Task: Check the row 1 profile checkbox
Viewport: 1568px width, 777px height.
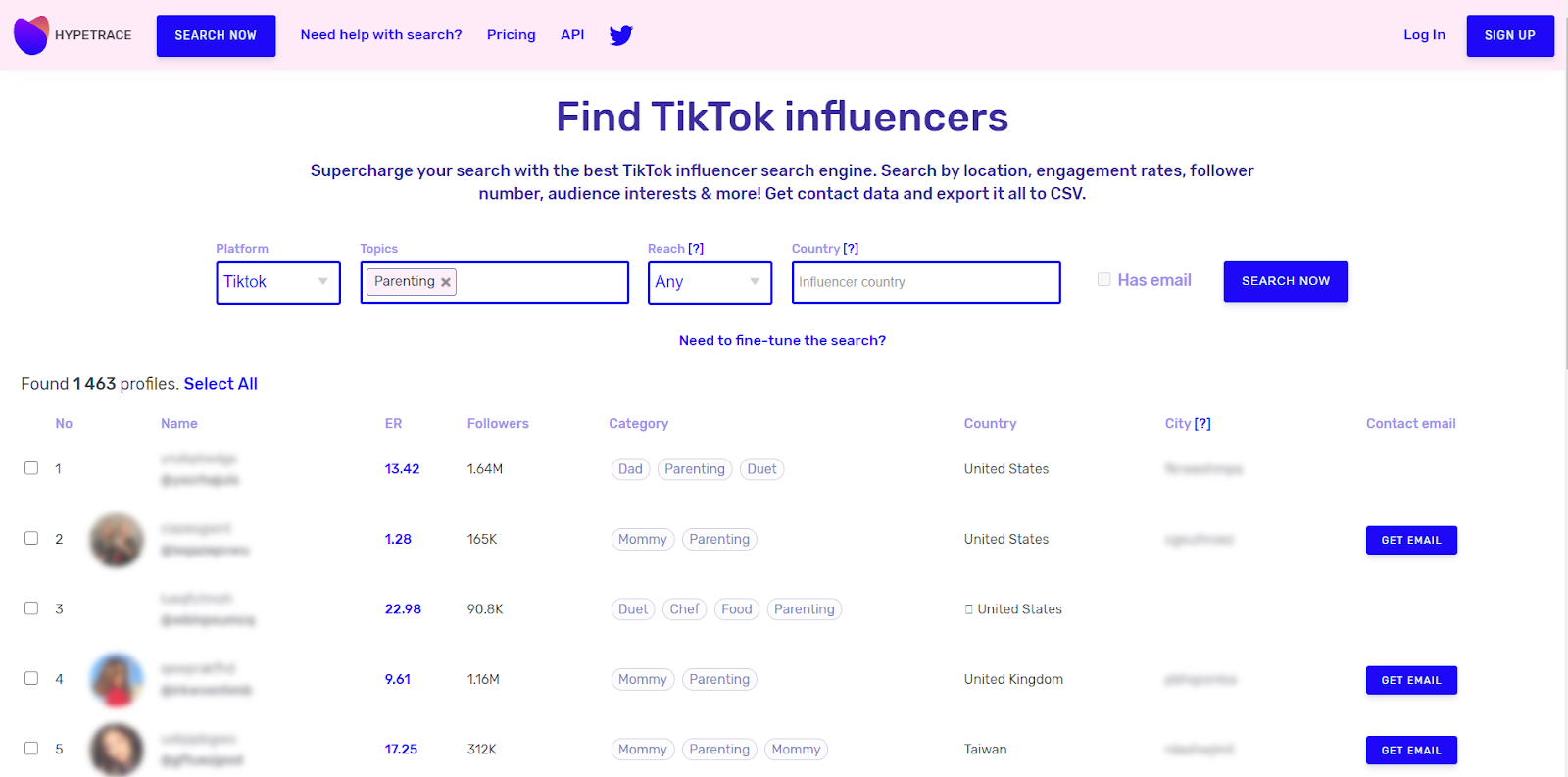Action: click(31, 468)
